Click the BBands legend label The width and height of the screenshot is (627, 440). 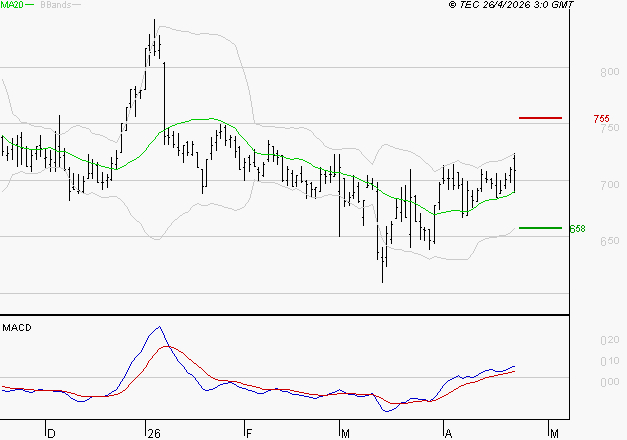pyautogui.click(x=56, y=4)
